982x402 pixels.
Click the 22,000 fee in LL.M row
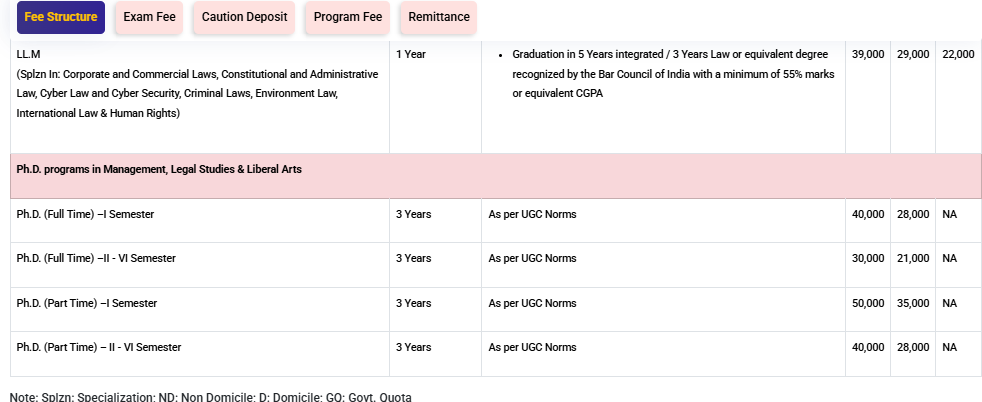point(958,54)
